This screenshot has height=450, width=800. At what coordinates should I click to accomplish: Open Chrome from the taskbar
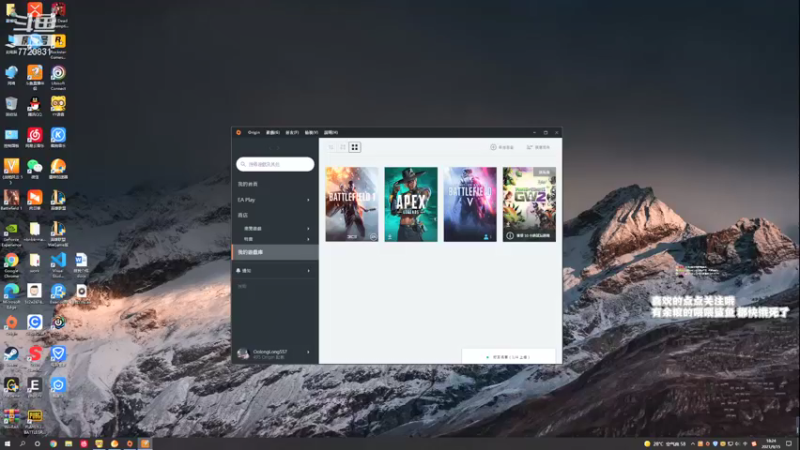[53, 444]
